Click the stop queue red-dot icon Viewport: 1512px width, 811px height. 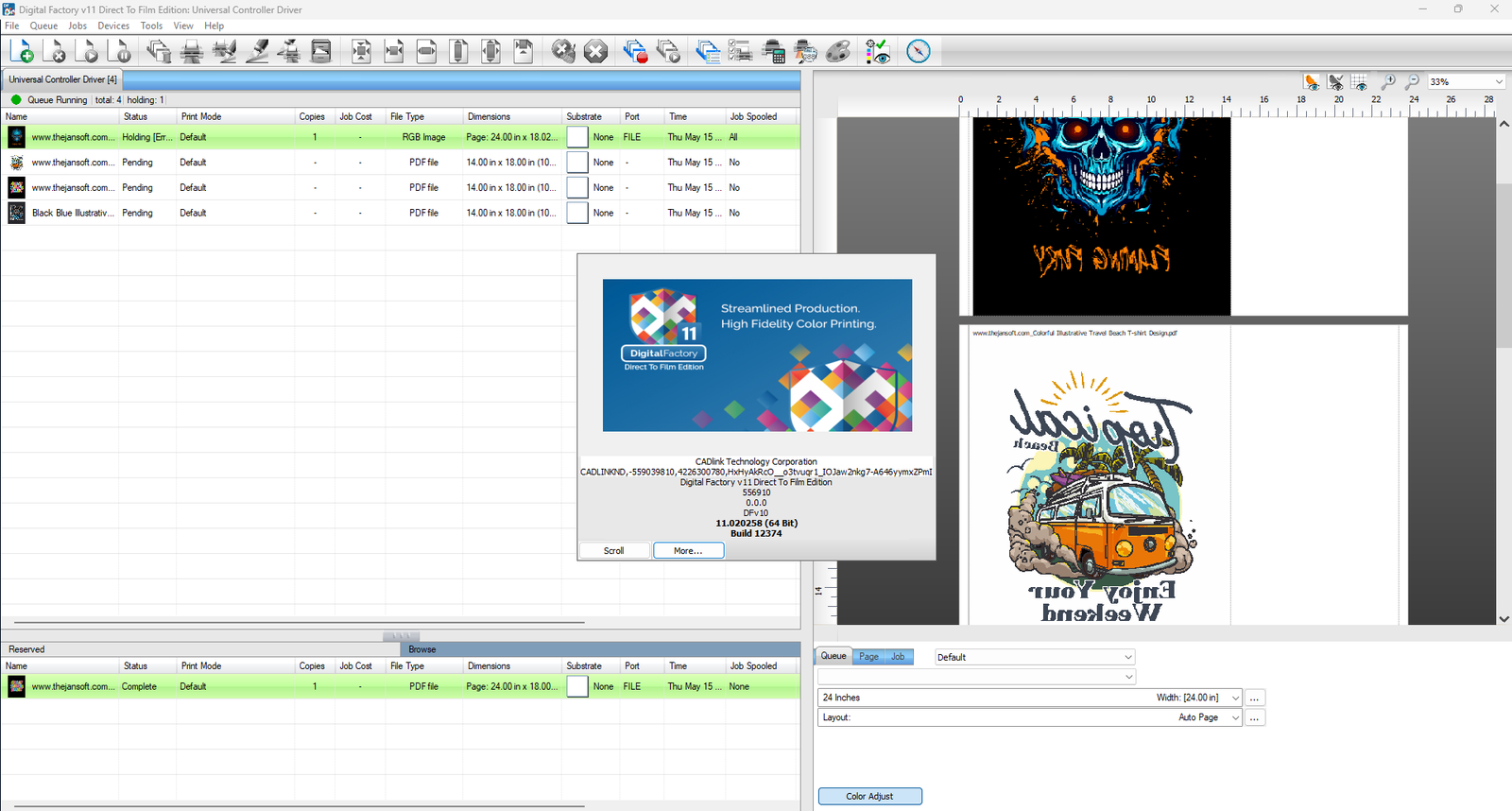coord(635,51)
